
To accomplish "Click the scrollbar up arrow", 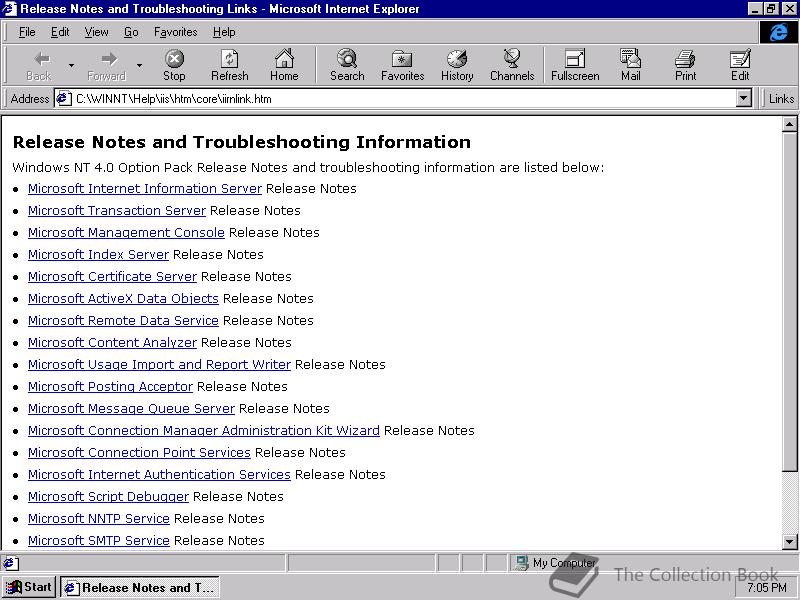I will pyautogui.click(x=789, y=124).
